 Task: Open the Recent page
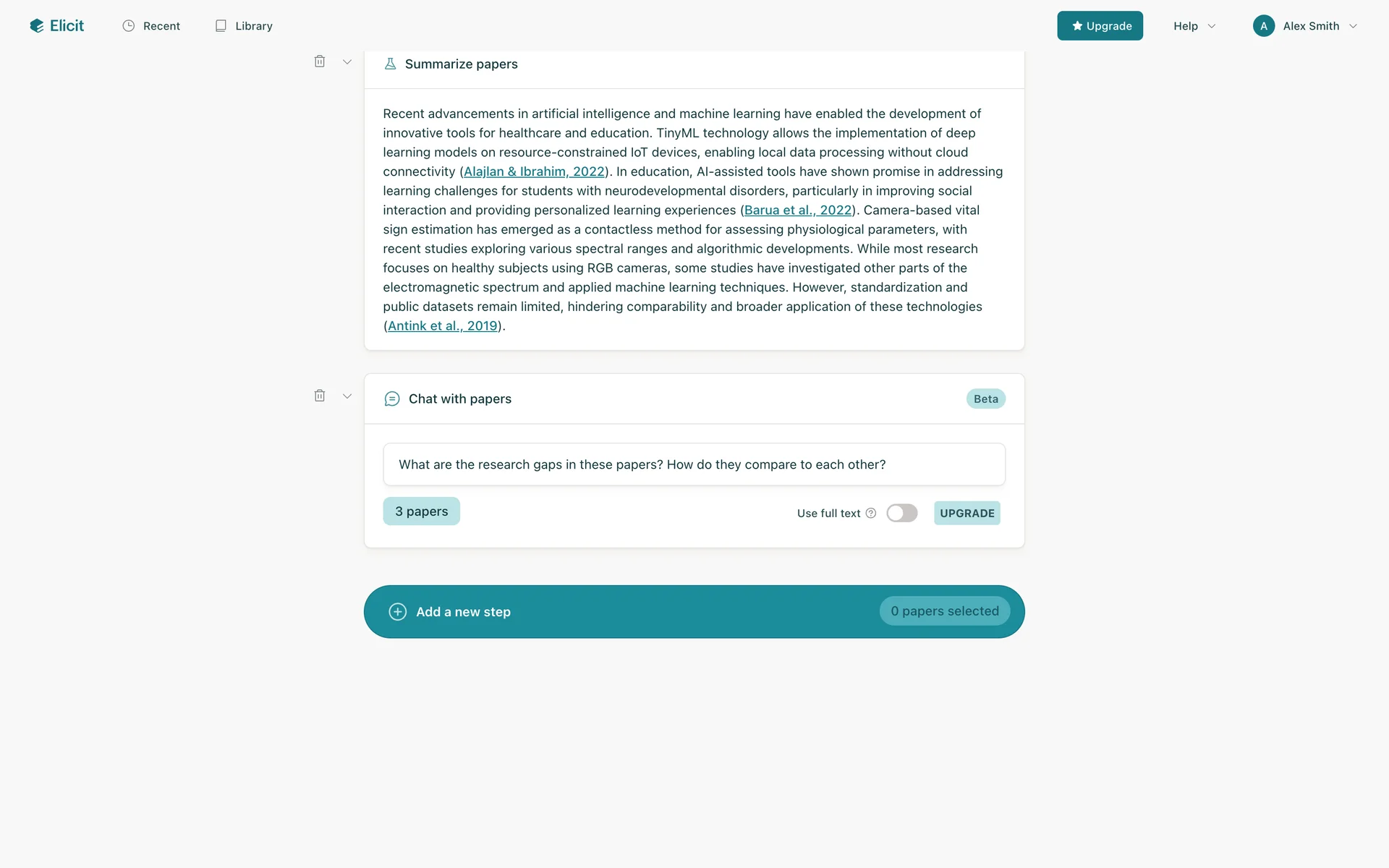coord(151,26)
